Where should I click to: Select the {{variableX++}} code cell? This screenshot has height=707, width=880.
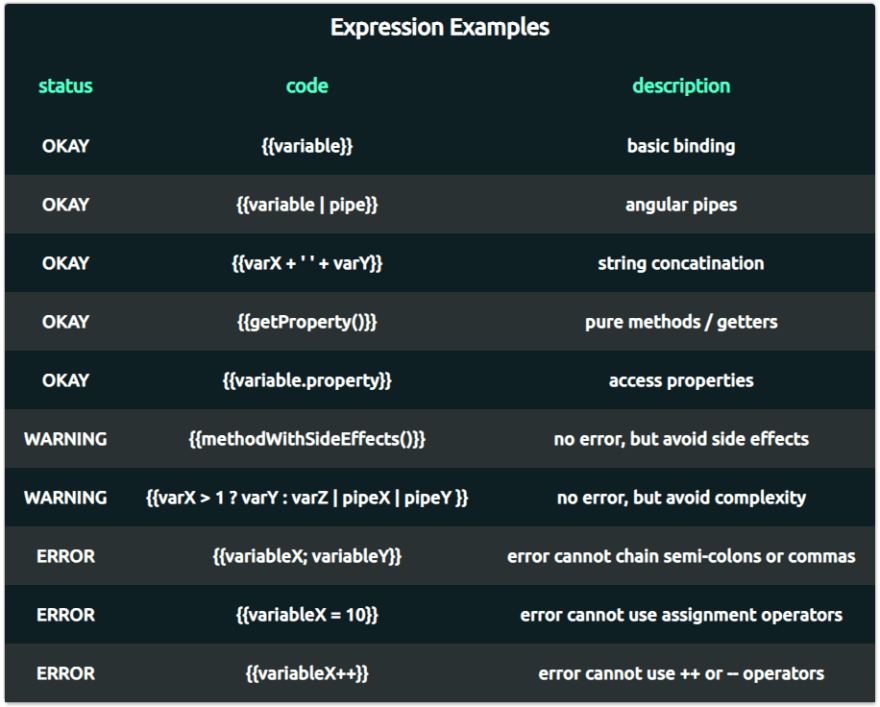[x=307, y=673]
